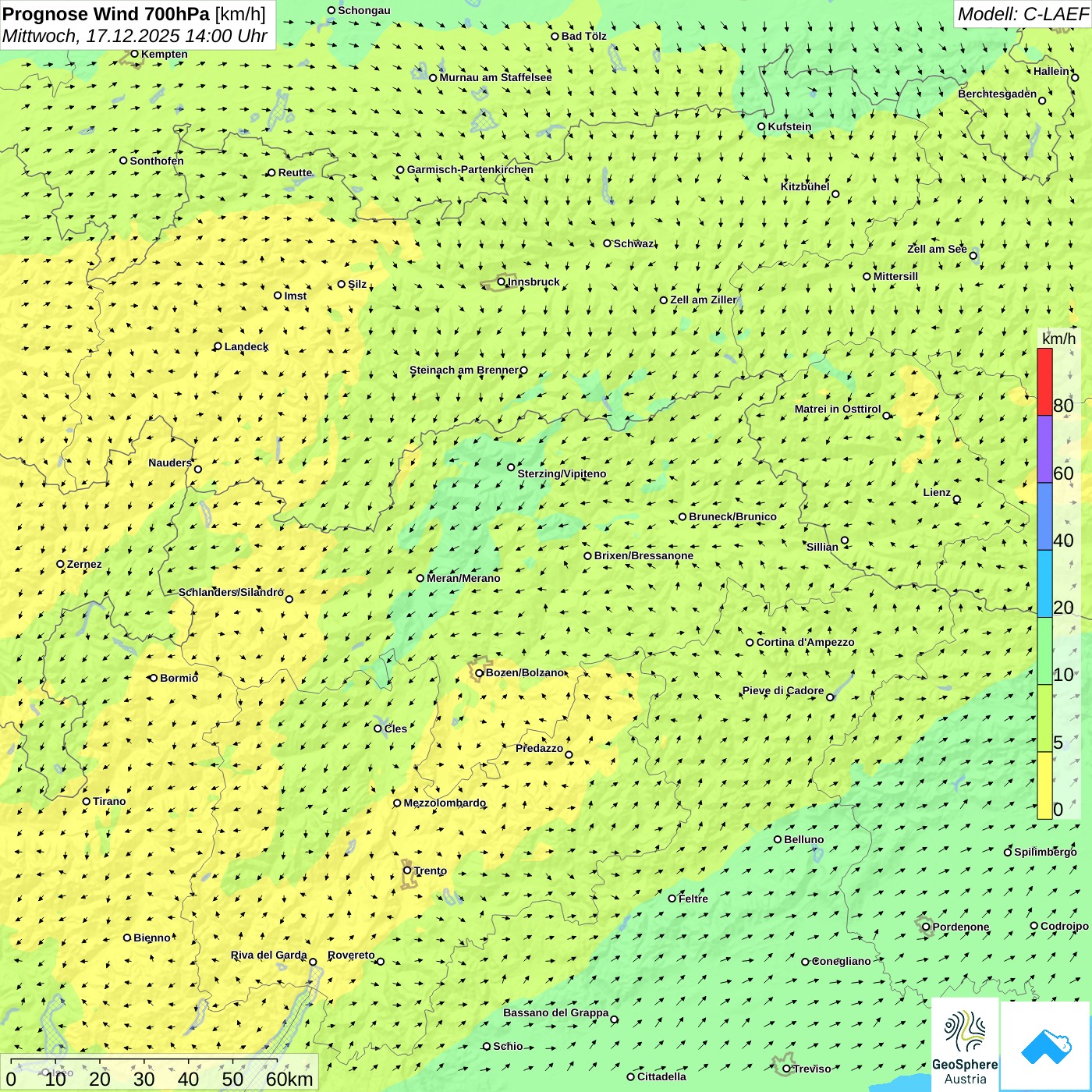Click the Bad Tölz label

click(x=583, y=36)
